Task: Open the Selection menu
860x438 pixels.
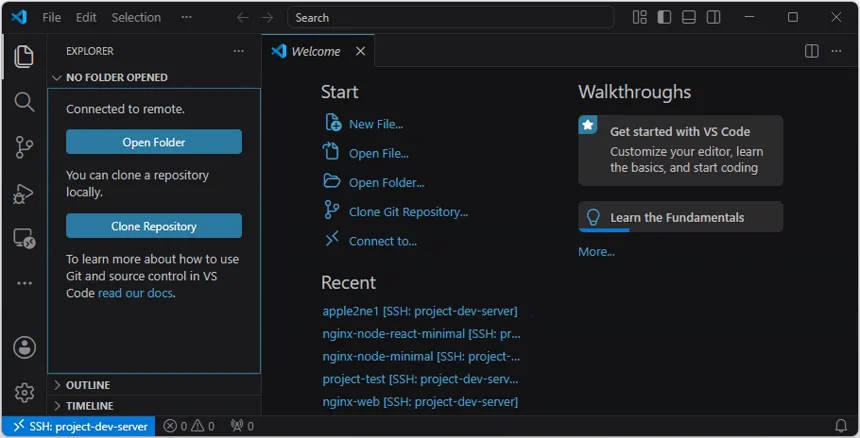Action: click(x=137, y=18)
